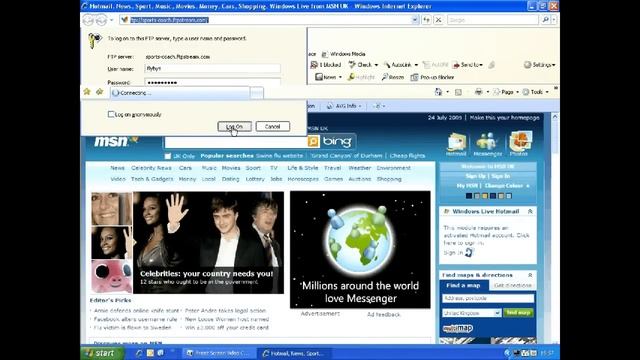Open the Sport section in MSN navigation
This screenshot has width=640, height=360.
253,168
